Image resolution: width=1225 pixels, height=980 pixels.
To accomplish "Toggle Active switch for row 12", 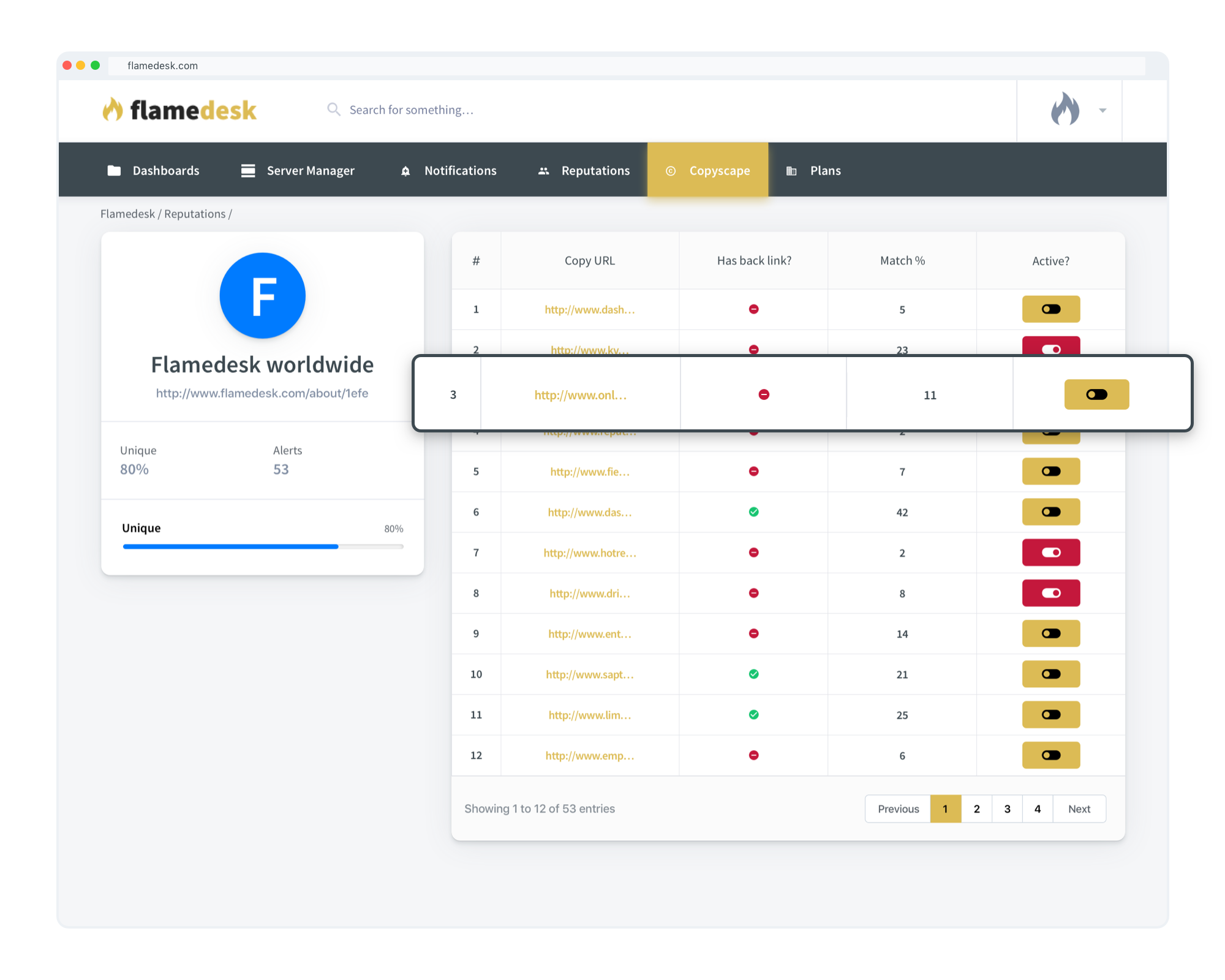I will tap(1051, 755).
